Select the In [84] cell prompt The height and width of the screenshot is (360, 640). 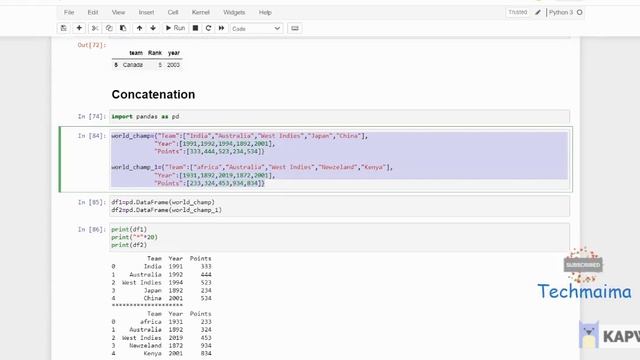coord(92,136)
